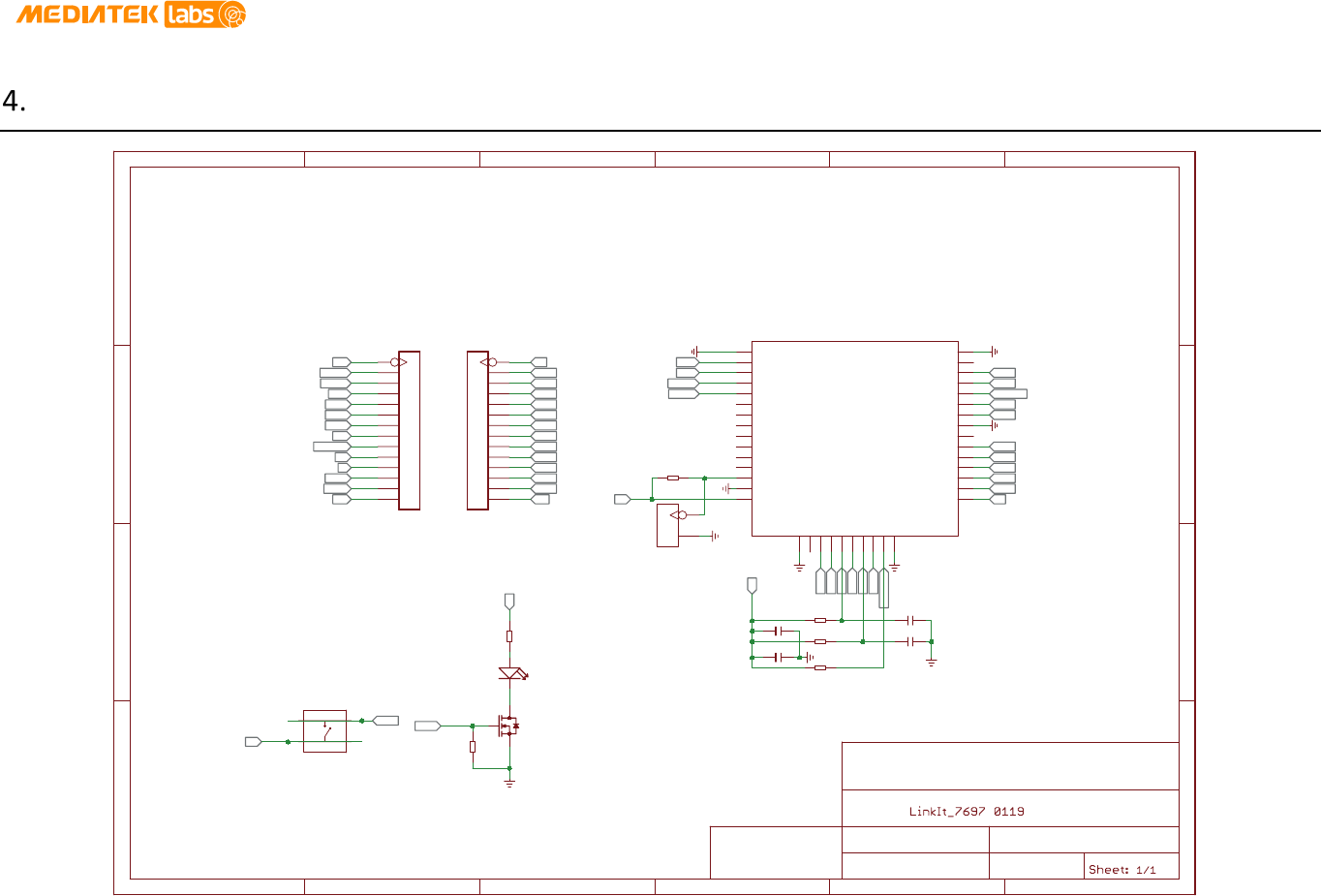Click the MOSFET transistor symbol
1321x896 pixels.
pyautogui.click(x=507, y=726)
